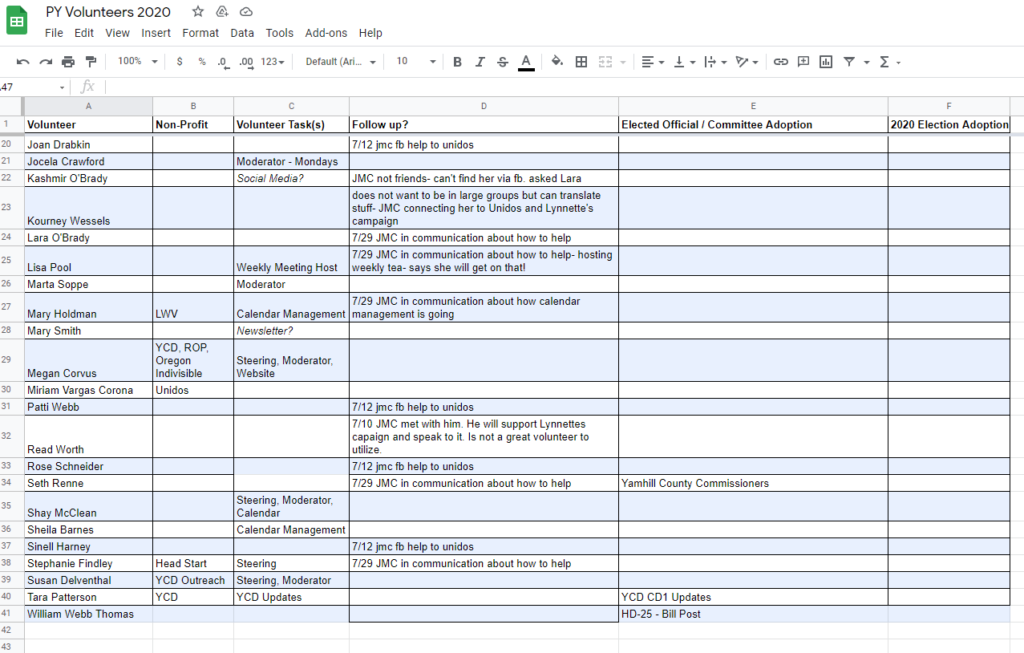Screen dimensions: 1024x653
Task: Activate the Paint format tool
Action: [91, 62]
